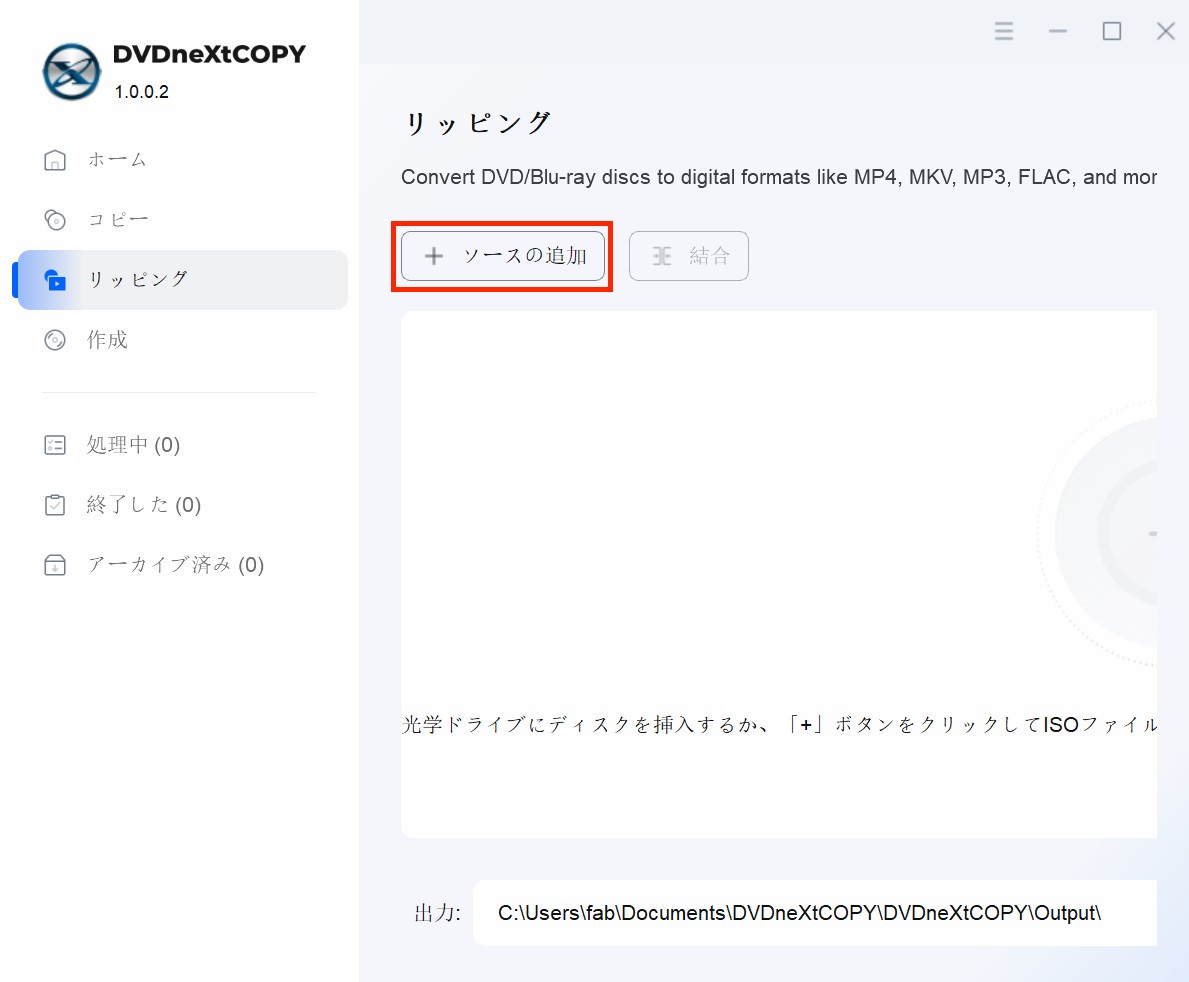Click the ソースの追加 button
This screenshot has height=982, width=1189.
[x=503, y=256]
